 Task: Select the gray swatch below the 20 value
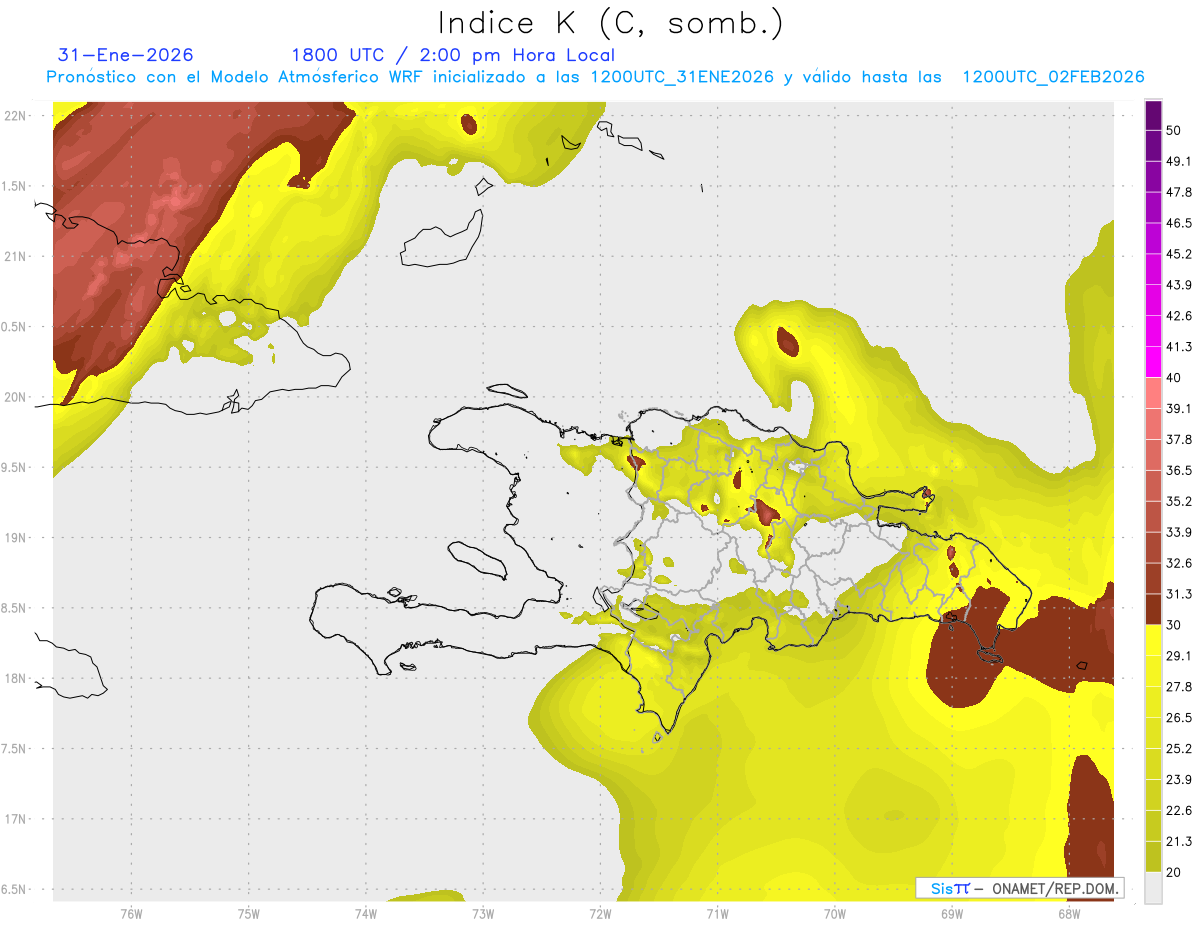1153,887
